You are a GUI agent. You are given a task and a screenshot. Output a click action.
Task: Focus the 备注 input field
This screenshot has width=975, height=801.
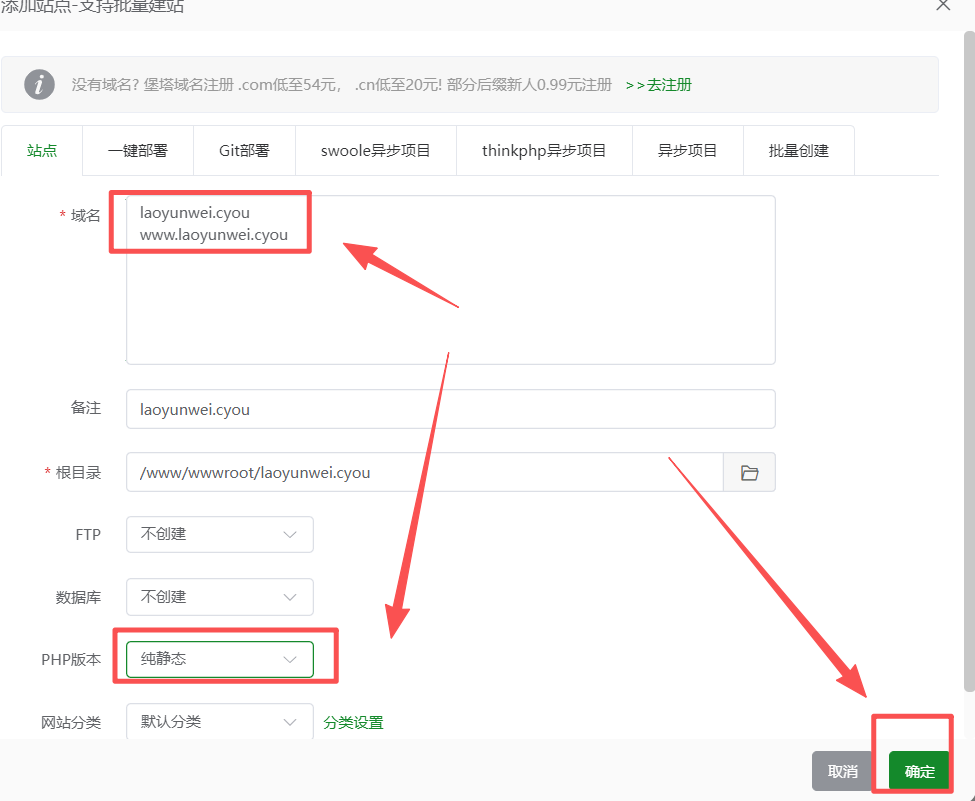450,410
